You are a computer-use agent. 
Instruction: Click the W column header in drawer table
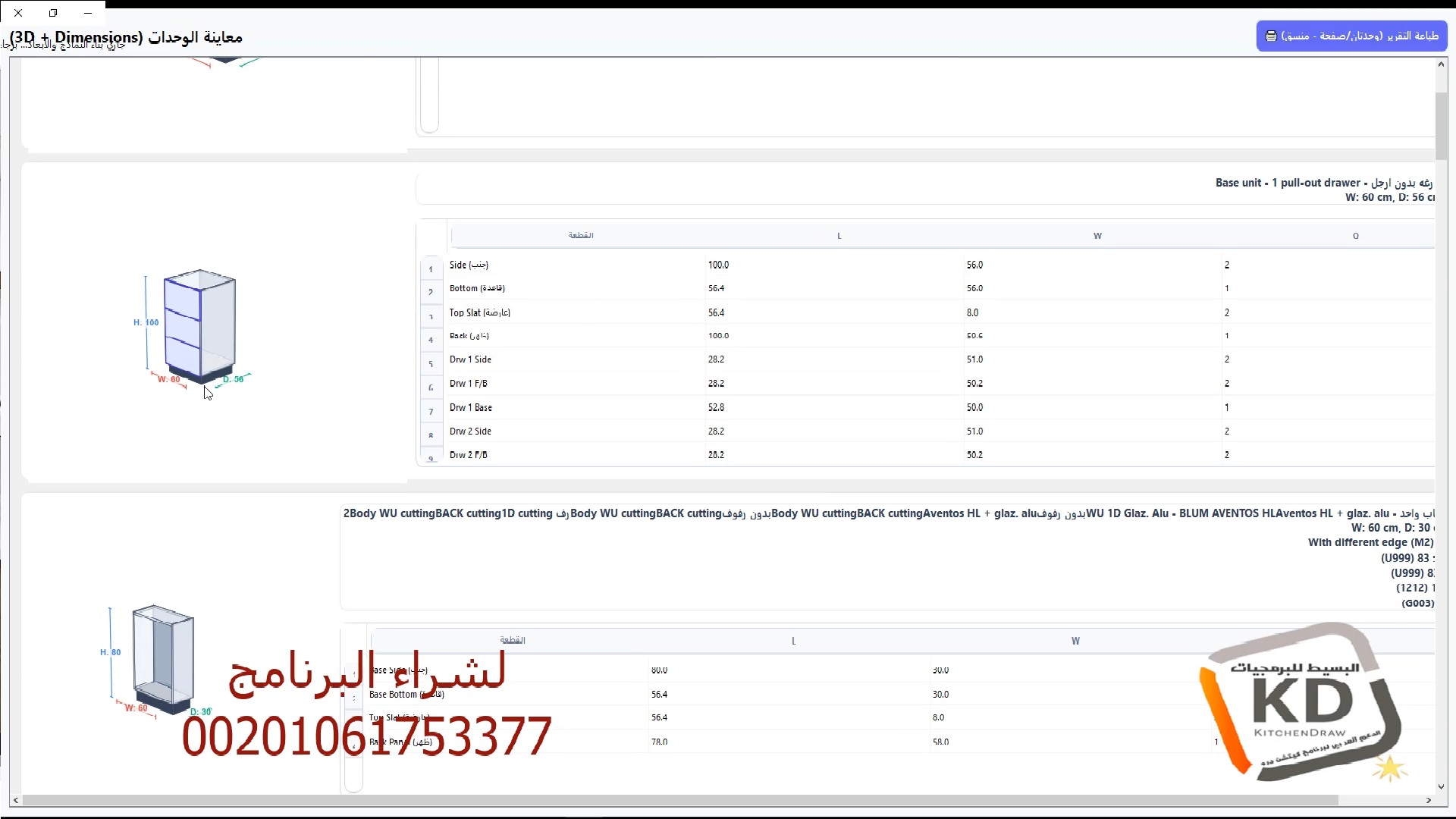(x=1097, y=236)
